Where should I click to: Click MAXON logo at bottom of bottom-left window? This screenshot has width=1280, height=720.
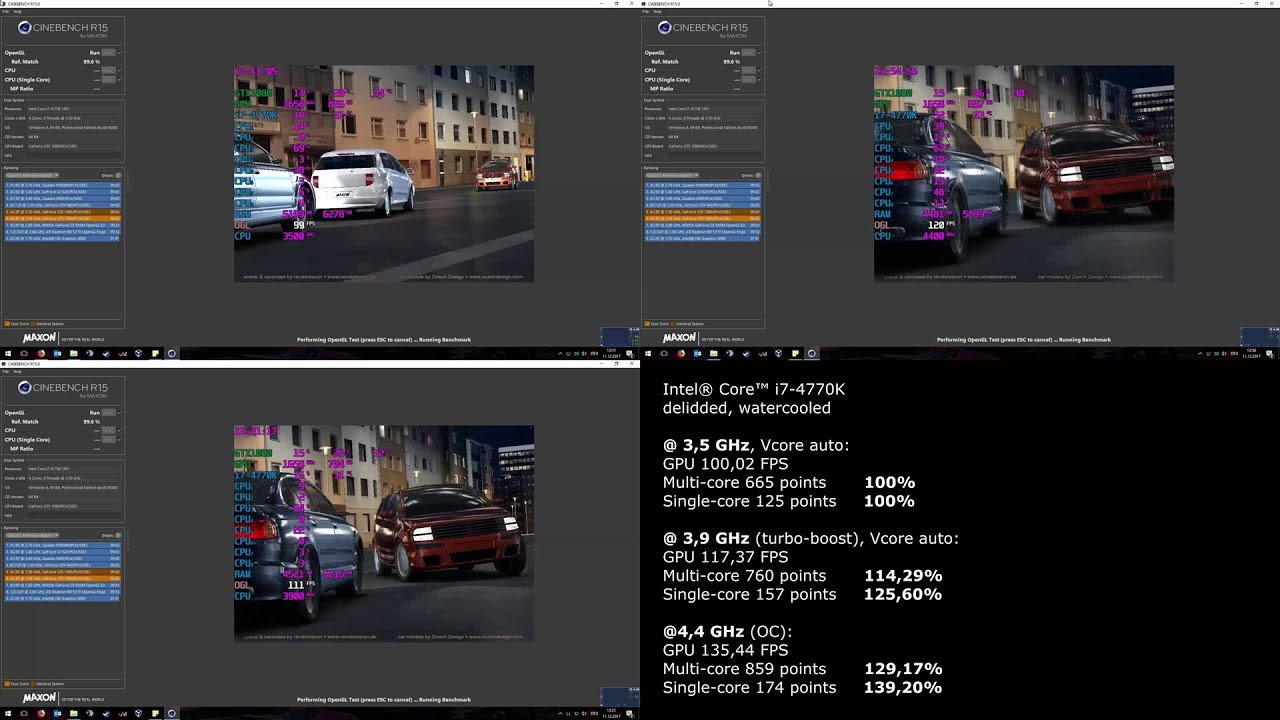click(40, 697)
